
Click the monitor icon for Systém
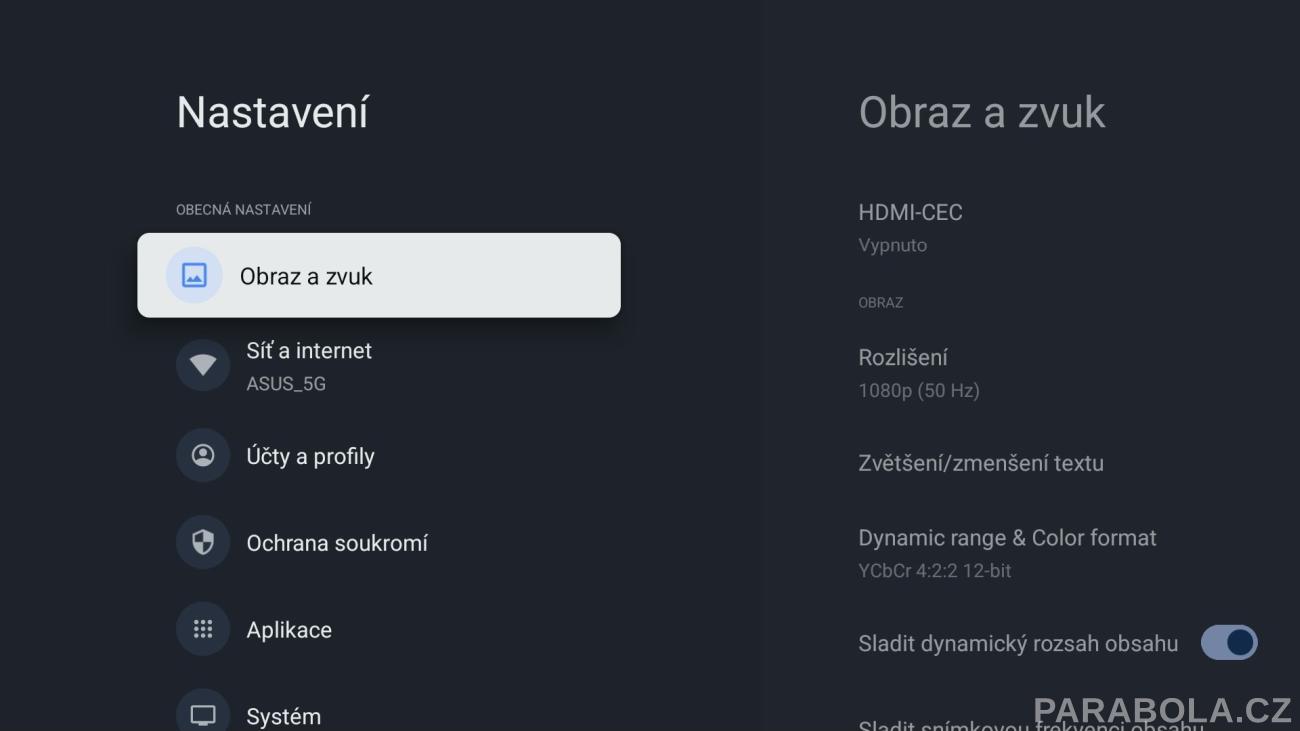click(203, 715)
